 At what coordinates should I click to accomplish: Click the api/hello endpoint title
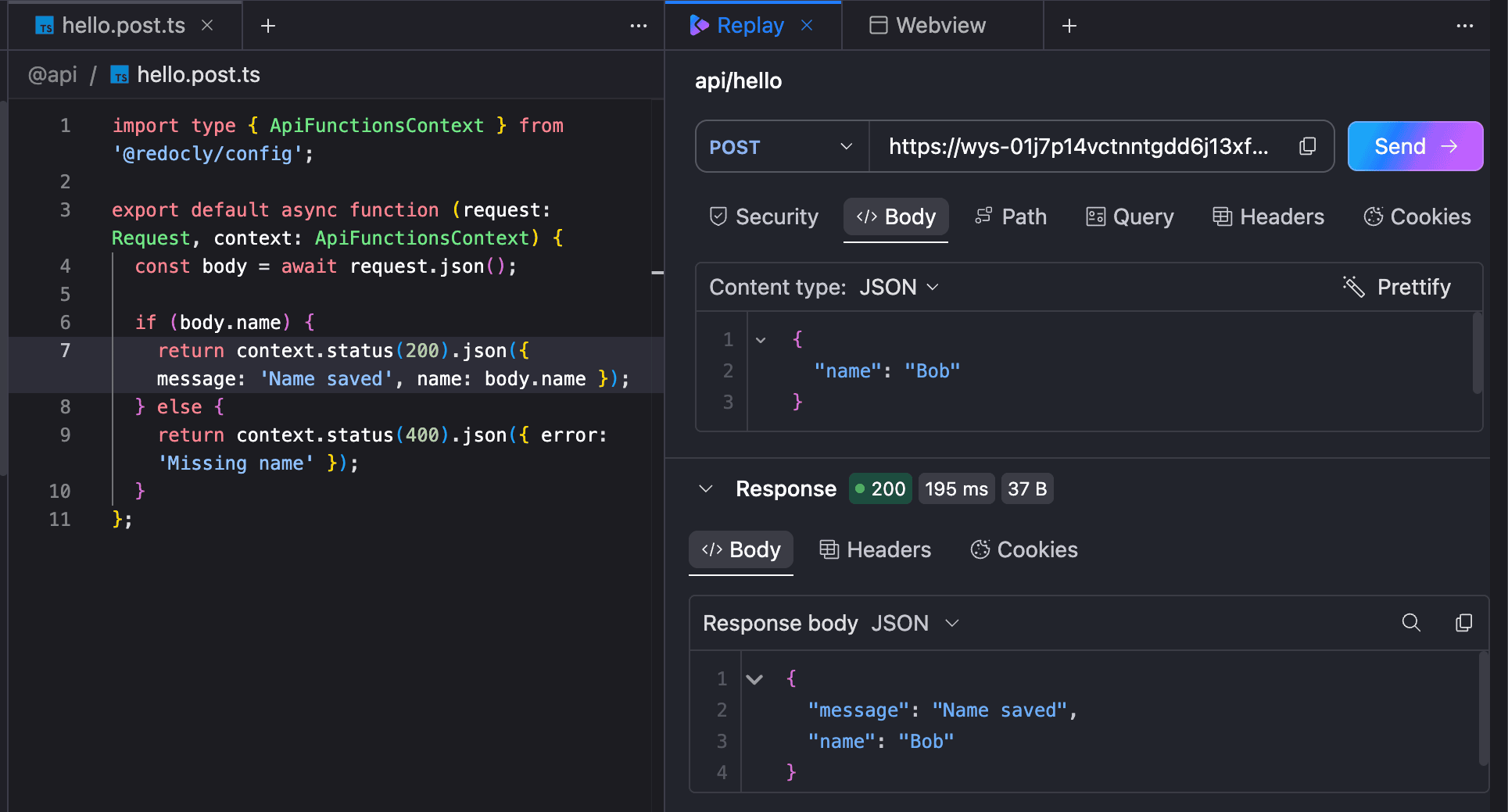739,81
